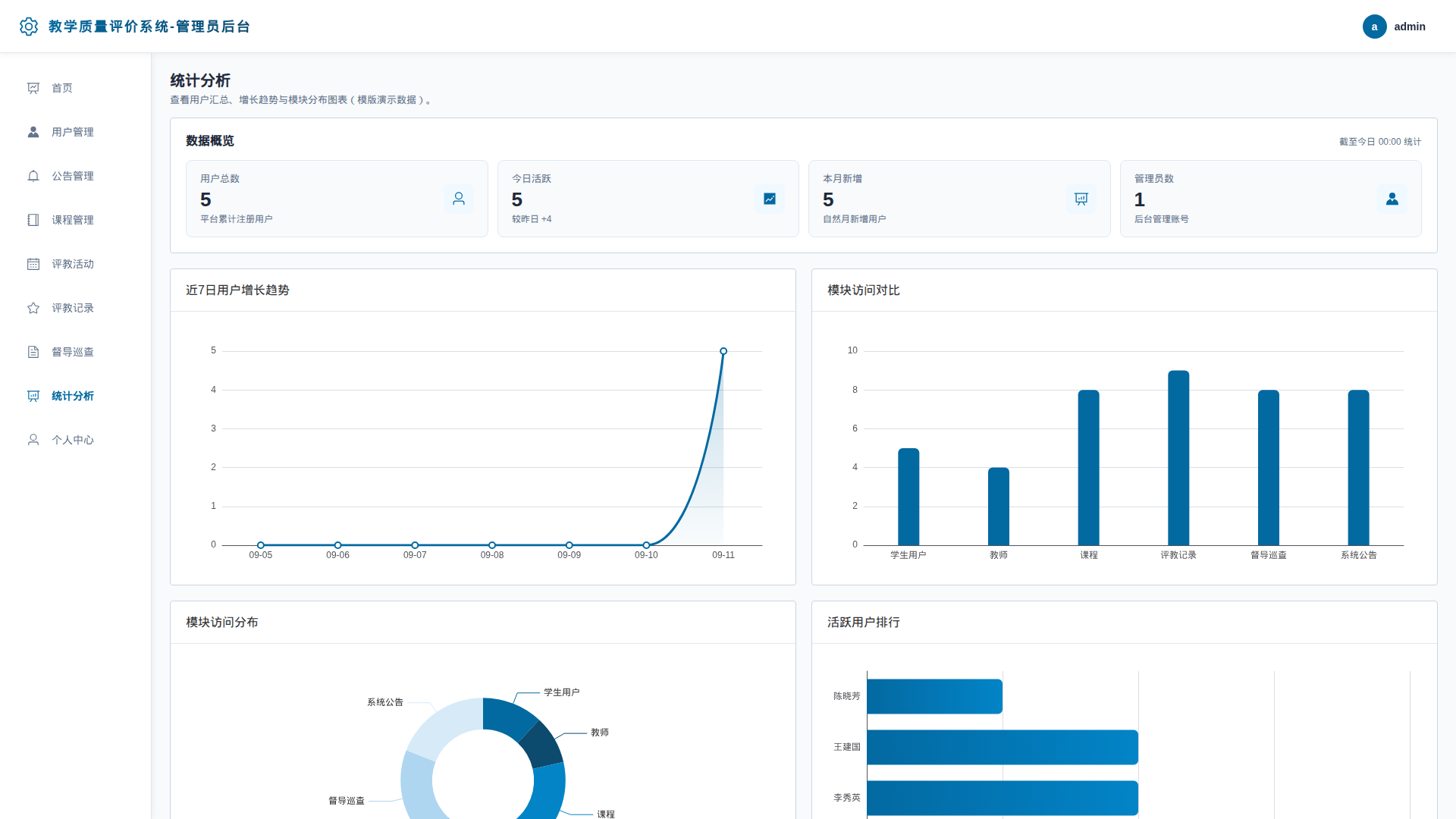Click the 教师 bar in 模块访问对比
The width and height of the screenshot is (1456, 819).
pos(999,507)
